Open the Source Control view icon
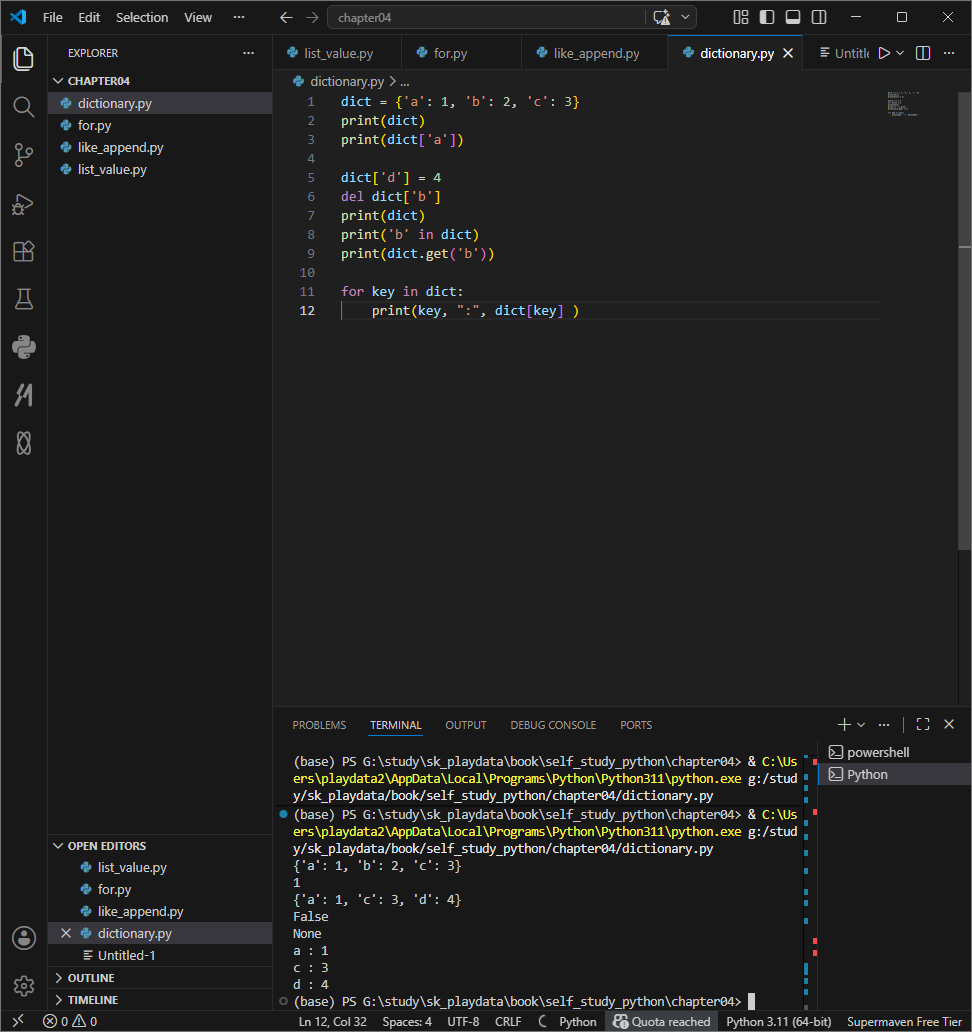Viewport: 972px width, 1032px height. tap(24, 155)
